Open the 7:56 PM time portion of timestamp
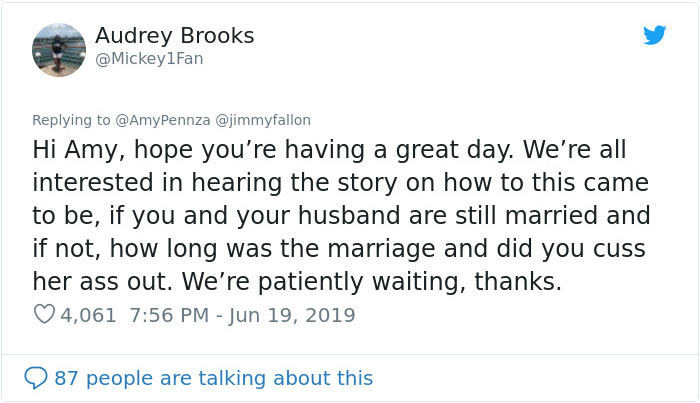700x403 pixels. [170, 315]
